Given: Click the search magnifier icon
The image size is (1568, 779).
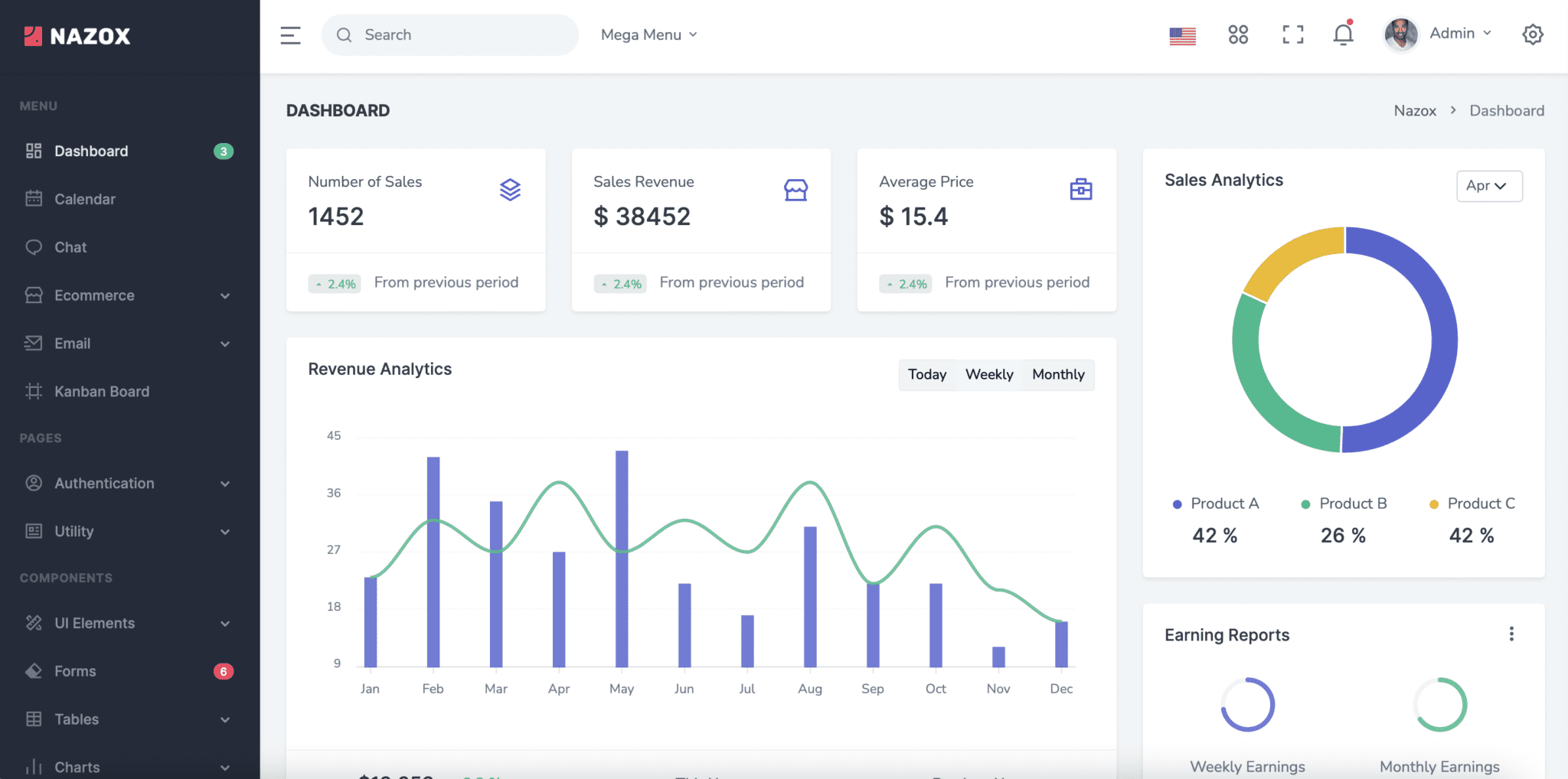Looking at the screenshot, I should 344,34.
